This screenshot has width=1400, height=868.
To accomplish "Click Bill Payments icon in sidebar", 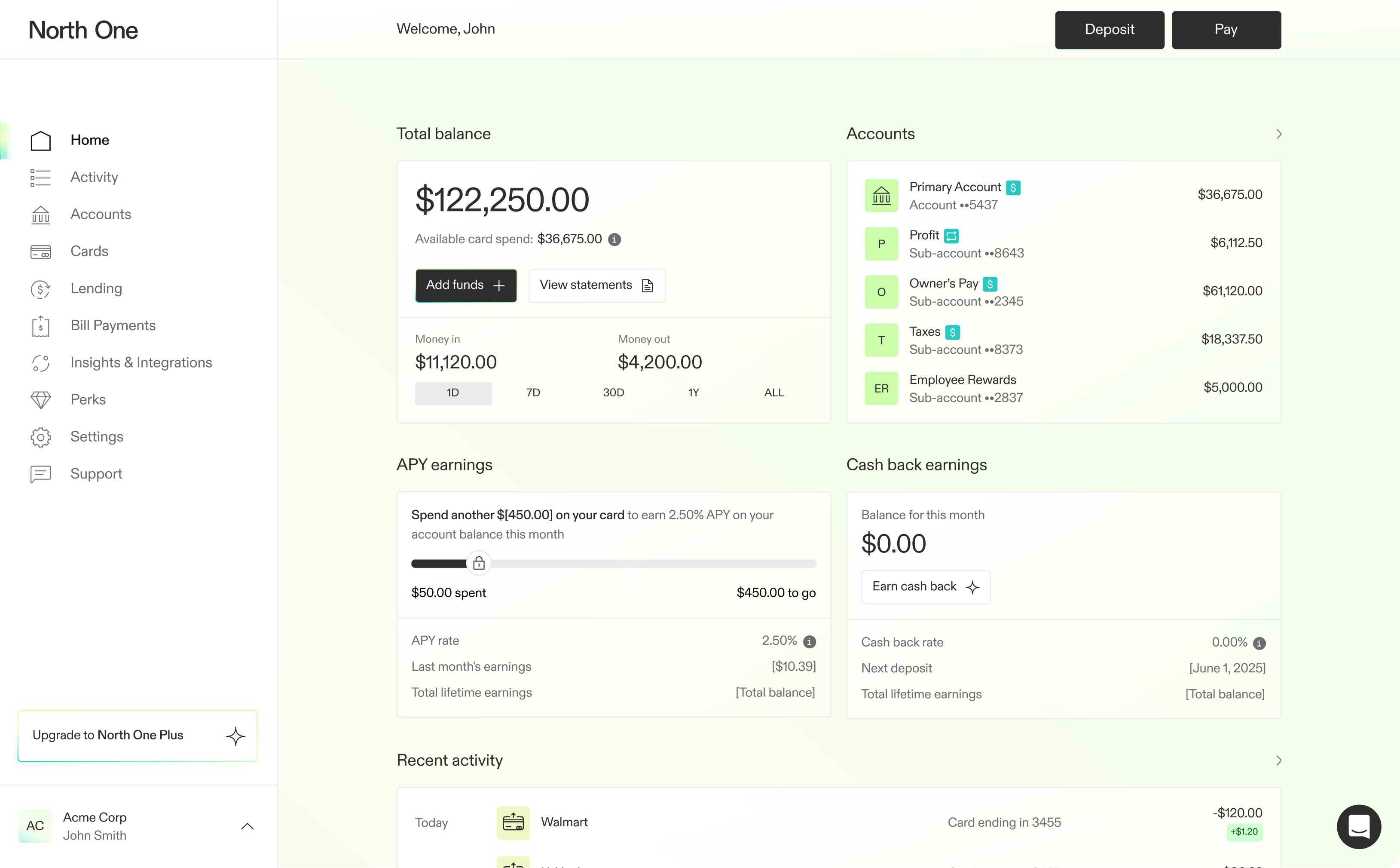I will click(x=40, y=325).
